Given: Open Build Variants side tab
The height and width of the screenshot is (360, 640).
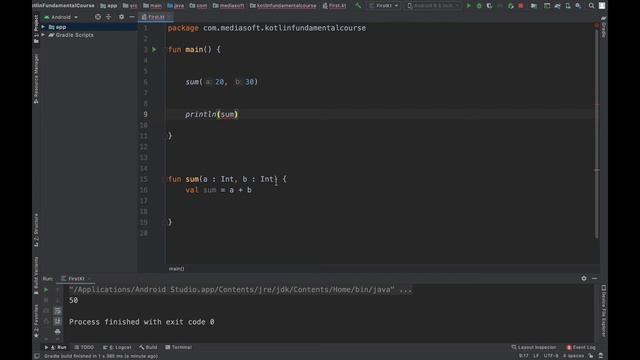Looking at the screenshot, I should [x=36, y=275].
